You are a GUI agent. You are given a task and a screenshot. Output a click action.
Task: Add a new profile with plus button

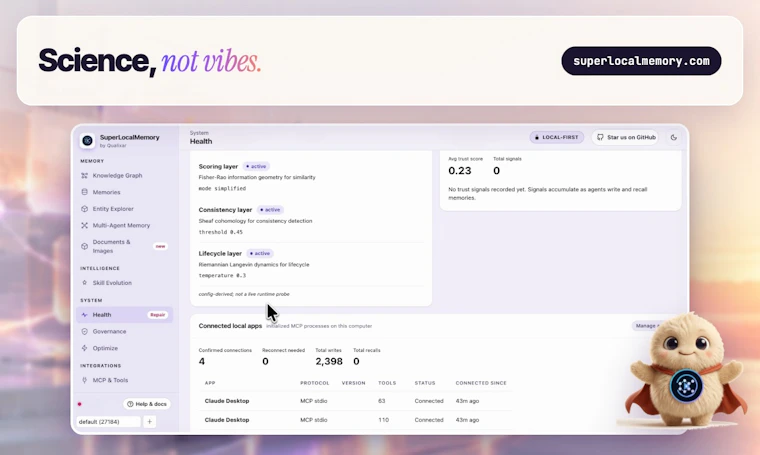149,422
